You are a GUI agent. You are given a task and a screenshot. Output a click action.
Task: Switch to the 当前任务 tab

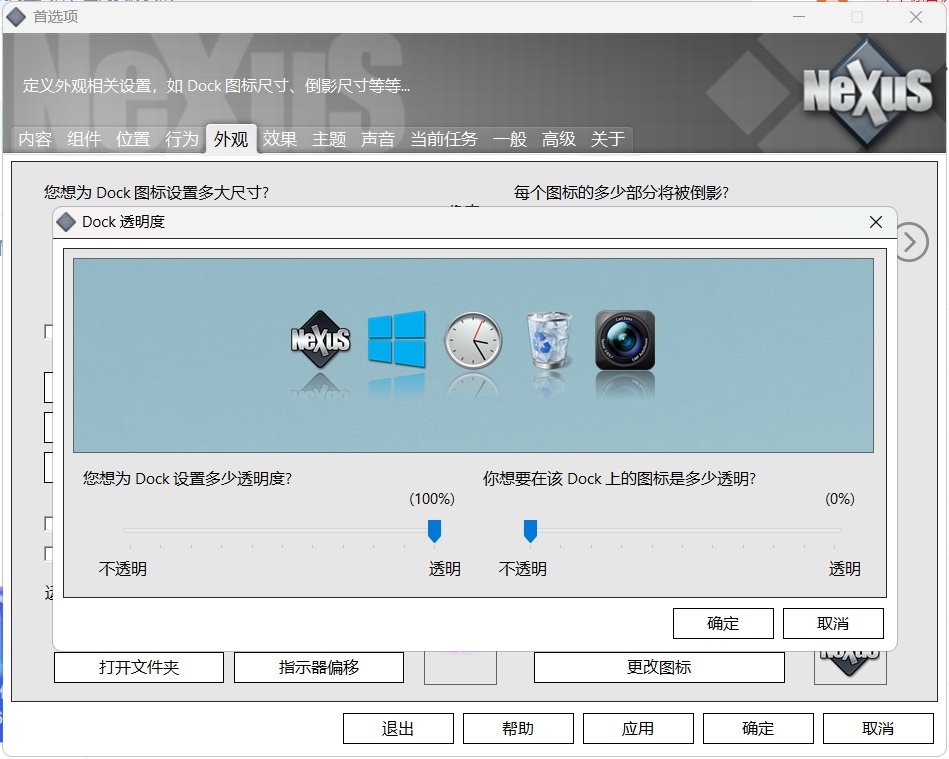(444, 139)
